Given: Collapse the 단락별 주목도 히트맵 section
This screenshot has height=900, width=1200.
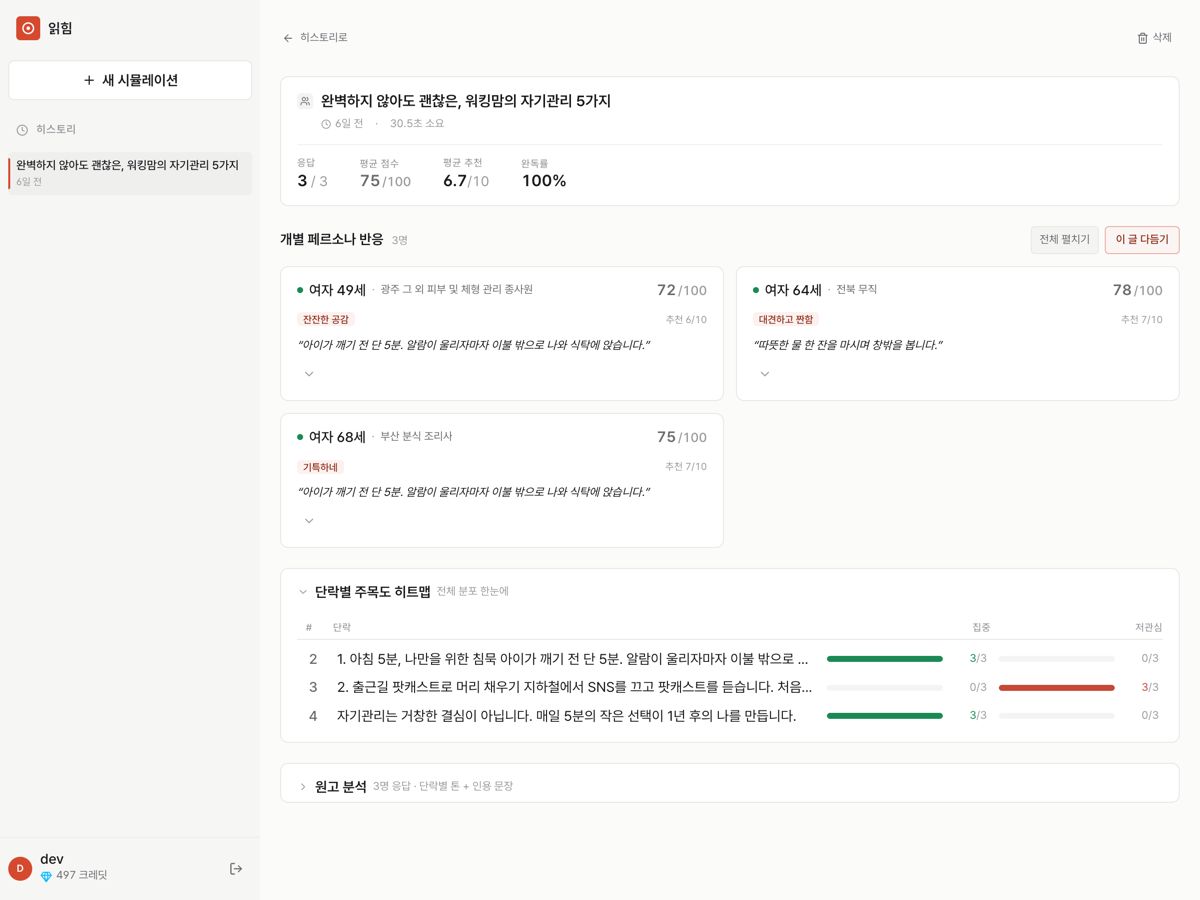Looking at the screenshot, I should click(303, 592).
